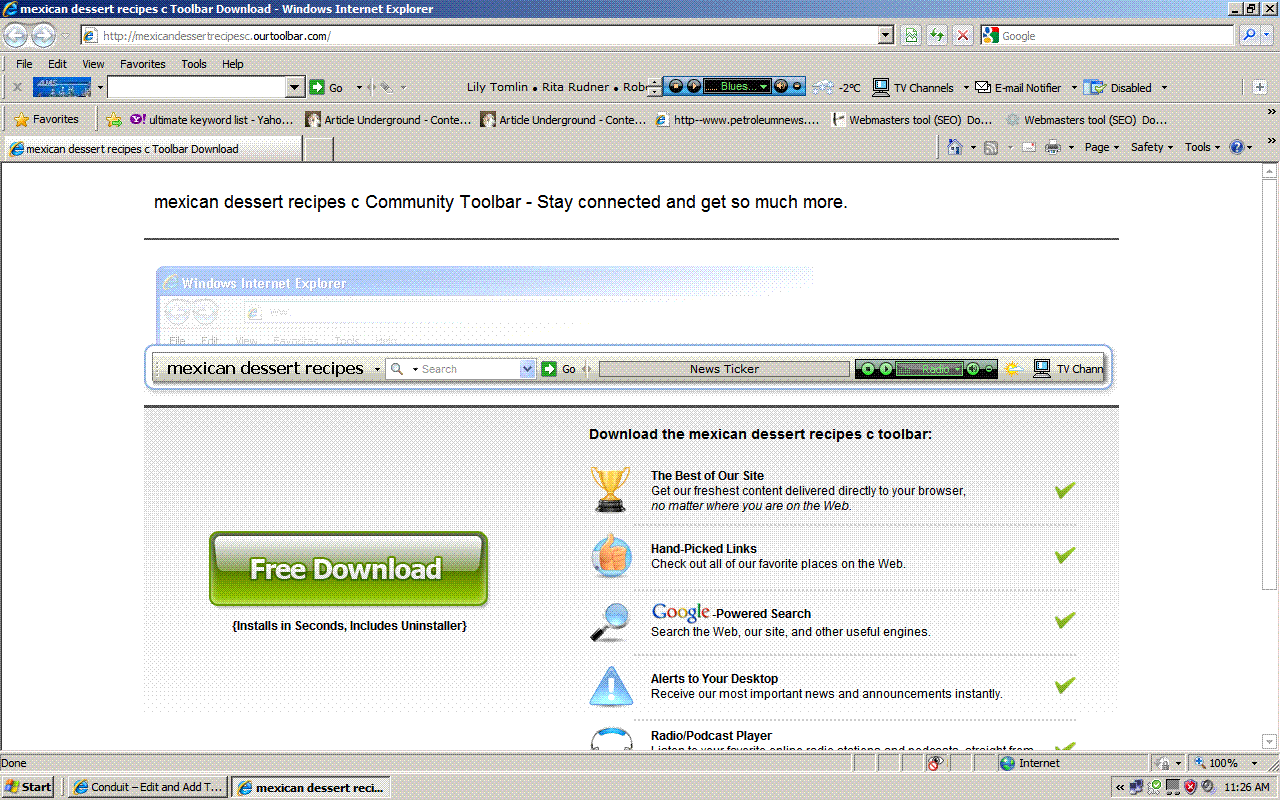1280x800 pixels.
Task: Click the Add to Favorites Bar star icon
Action: point(114,120)
